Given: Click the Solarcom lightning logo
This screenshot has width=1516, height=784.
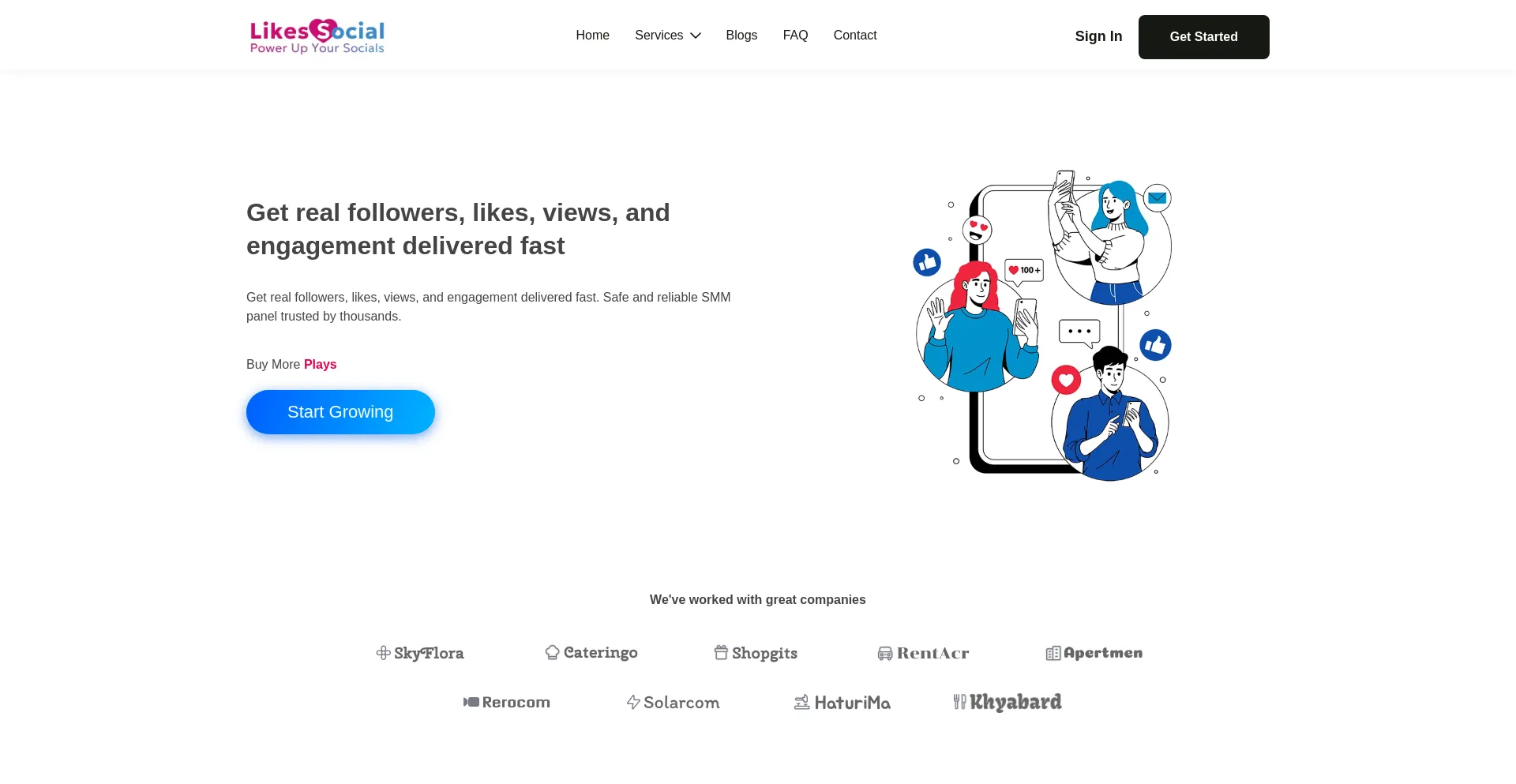Looking at the screenshot, I should (x=673, y=702).
